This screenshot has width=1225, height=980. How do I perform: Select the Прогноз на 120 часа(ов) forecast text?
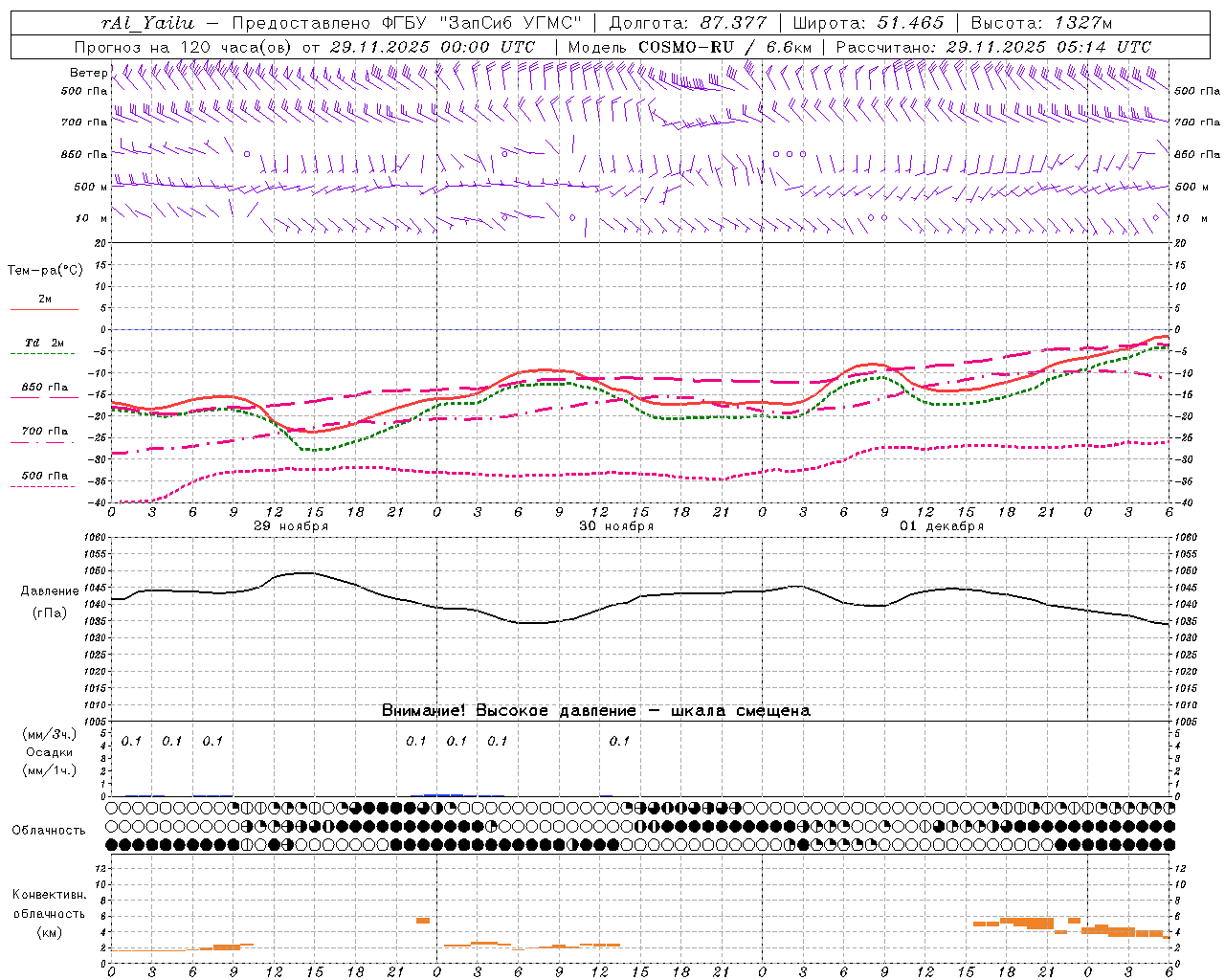coord(184,47)
